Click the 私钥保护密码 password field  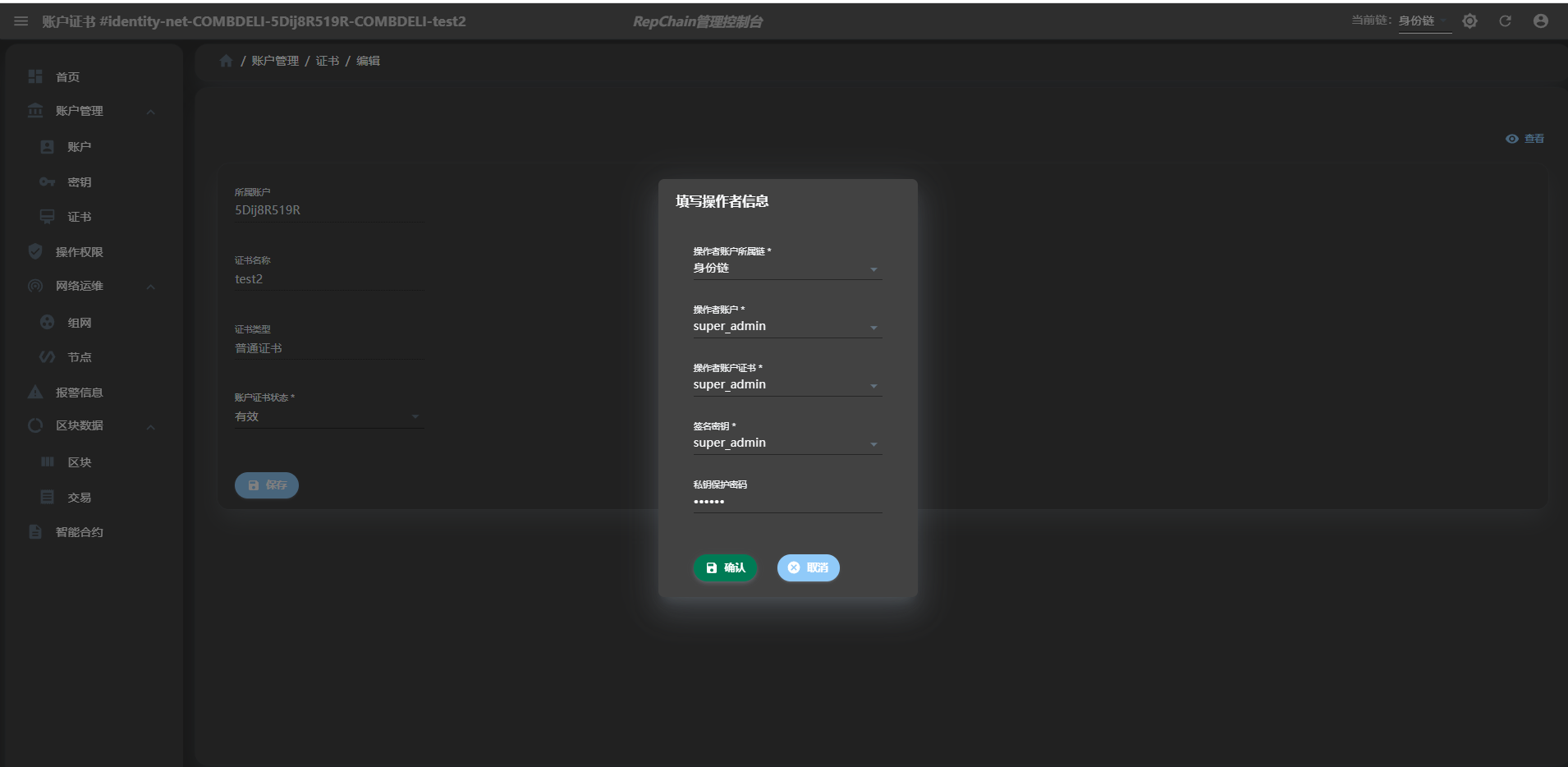tap(787, 502)
